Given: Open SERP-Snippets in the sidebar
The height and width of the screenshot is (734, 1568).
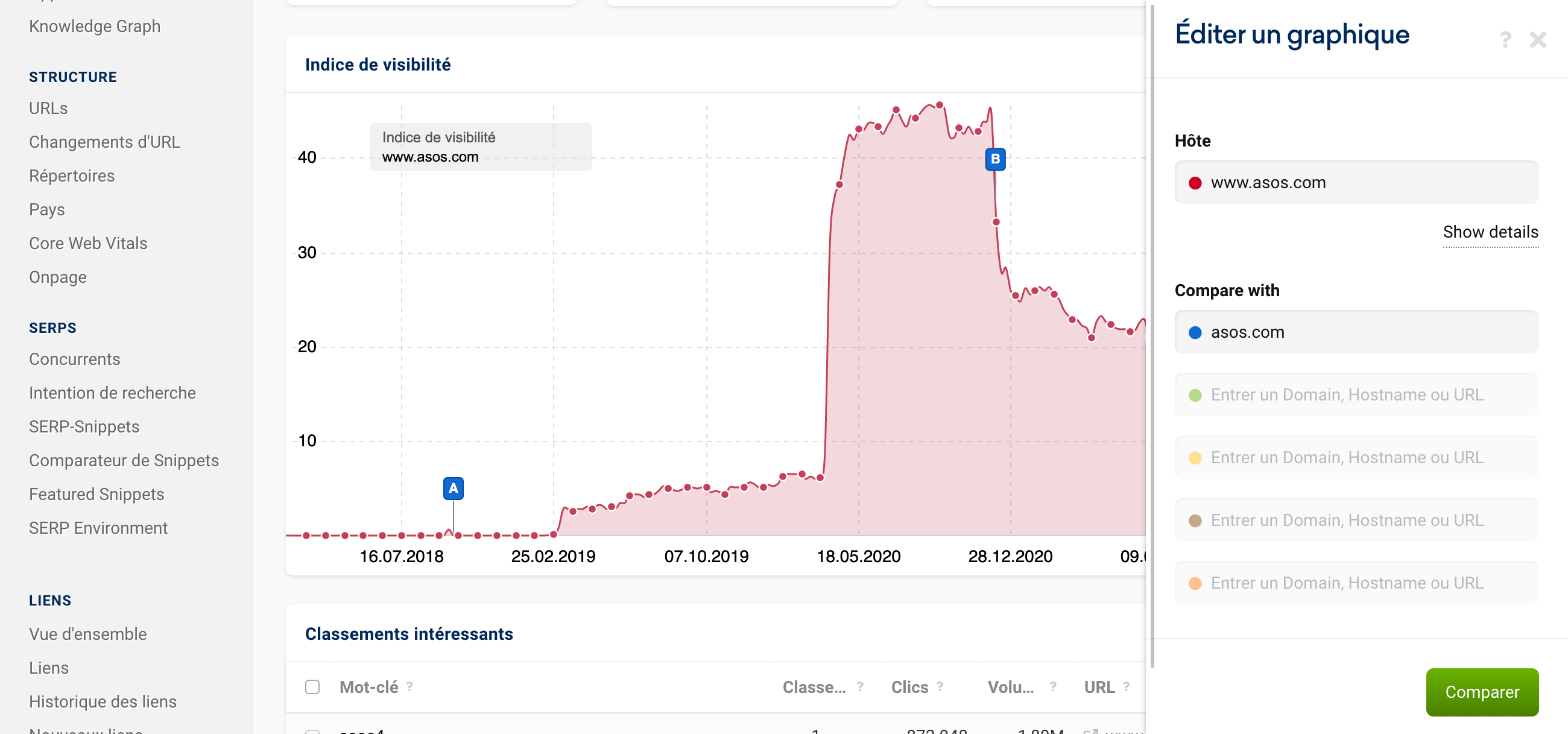Looking at the screenshot, I should click(x=84, y=426).
